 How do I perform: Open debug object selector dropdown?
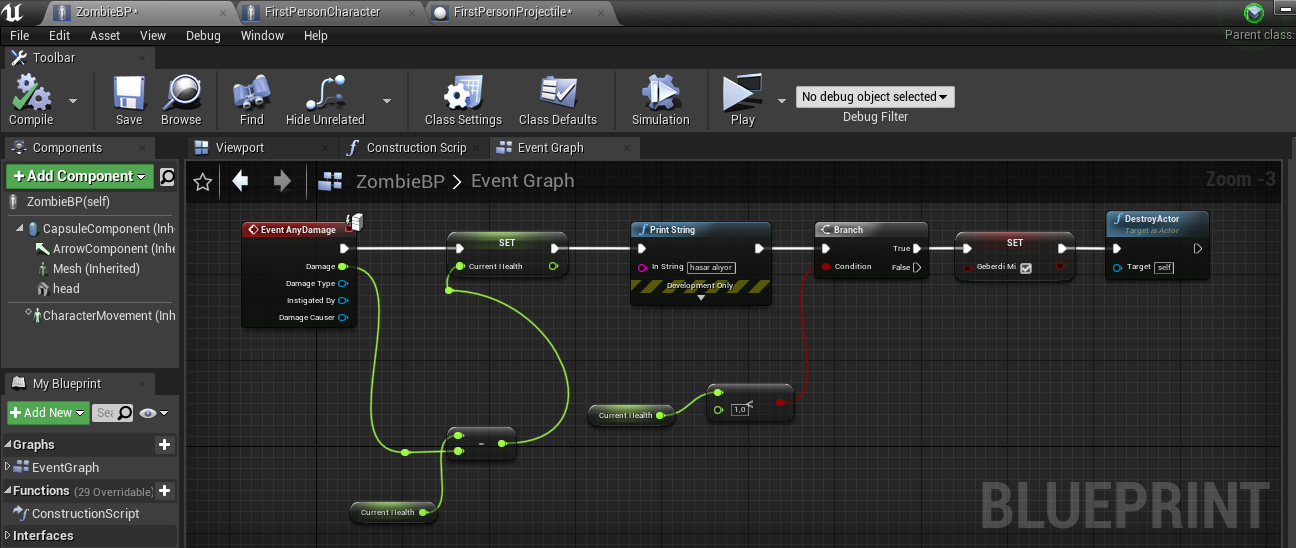pos(875,97)
